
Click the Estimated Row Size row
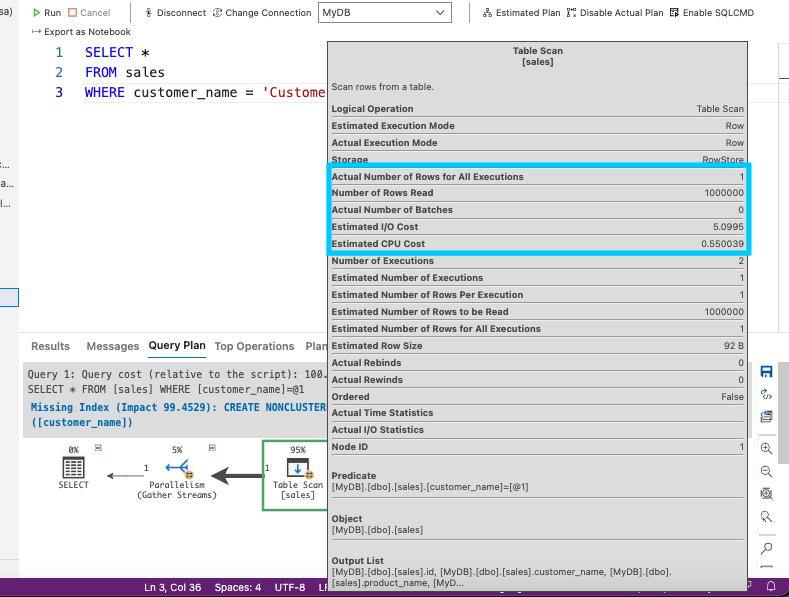(537, 346)
